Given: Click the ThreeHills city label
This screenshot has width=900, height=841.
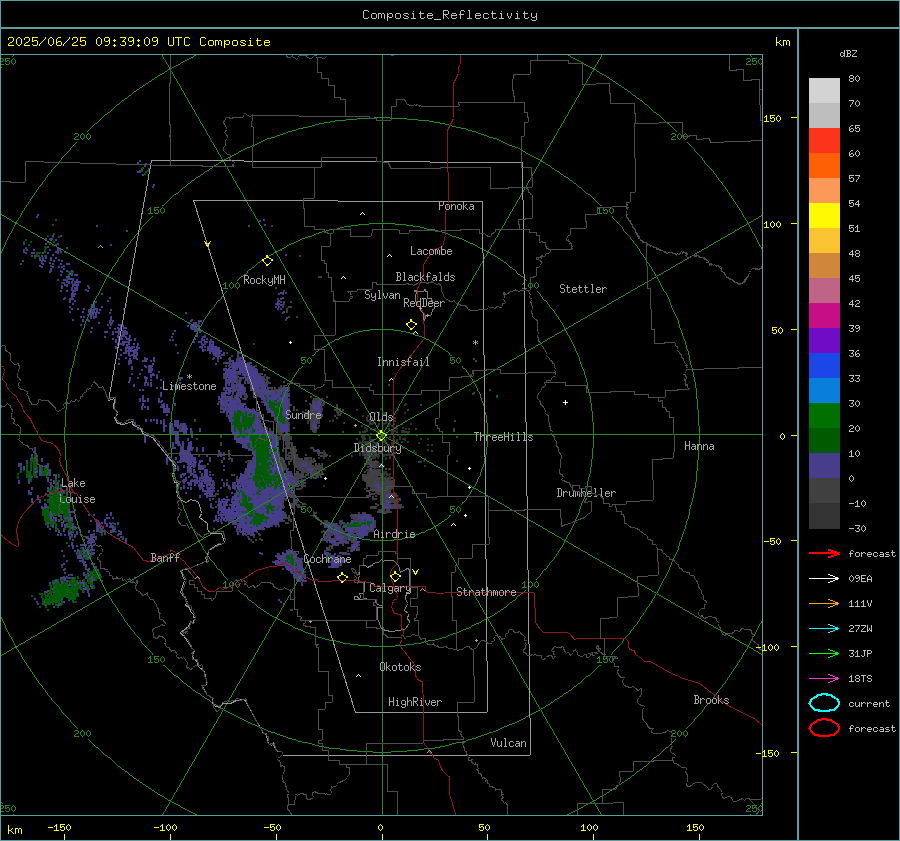Looking at the screenshot, I should pyautogui.click(x=503, y=437).
